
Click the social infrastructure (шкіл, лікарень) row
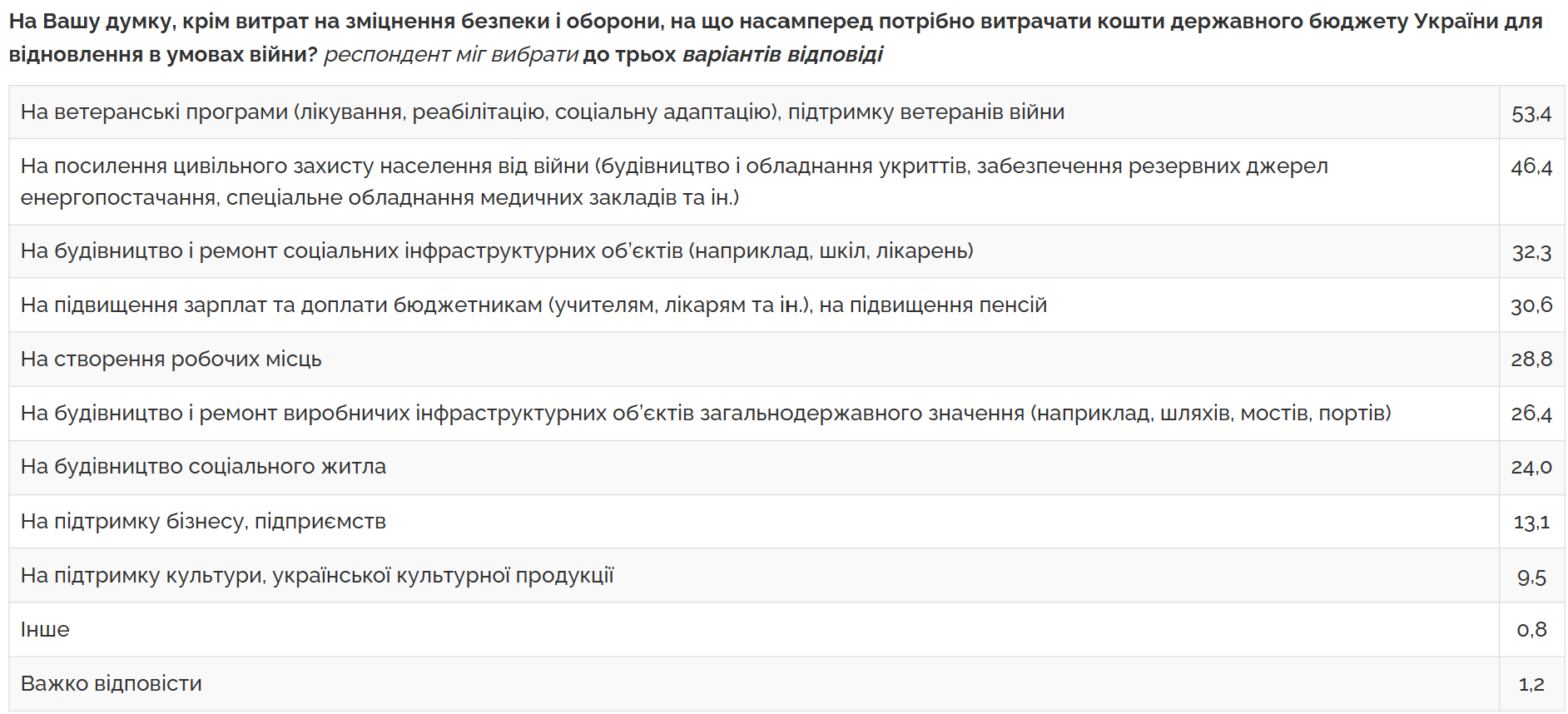497,250
